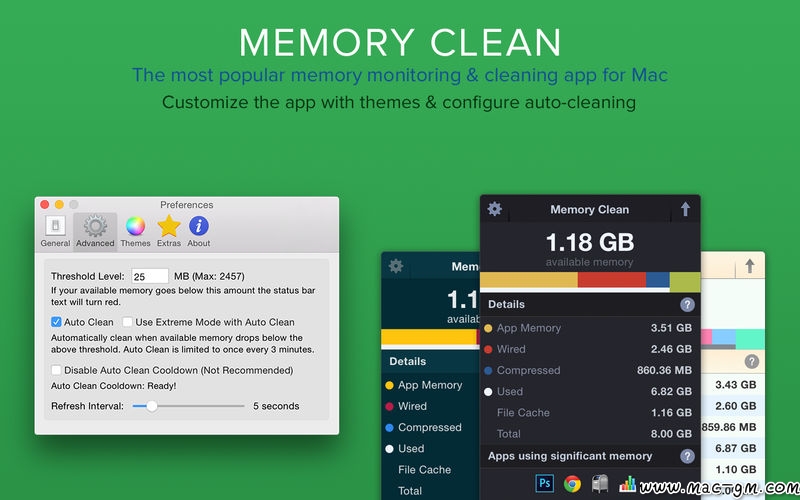Select the Wired row showing 2.46 GB
The width and height of the screenshot is (800, 500).
(x=590, y=349)
